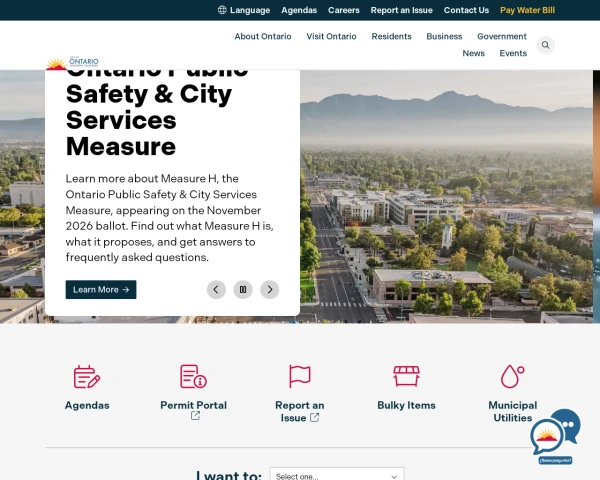Open Agendas in the top utility bar
Image resolution: width=600 pixels, height=480 pixels.
(299, 10)
